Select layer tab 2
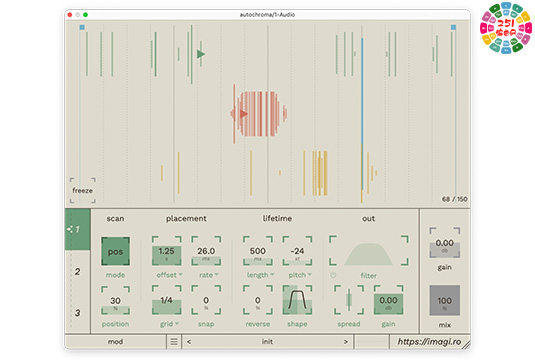This screenshot has height=363, width=535. click(x=77, y=272)
